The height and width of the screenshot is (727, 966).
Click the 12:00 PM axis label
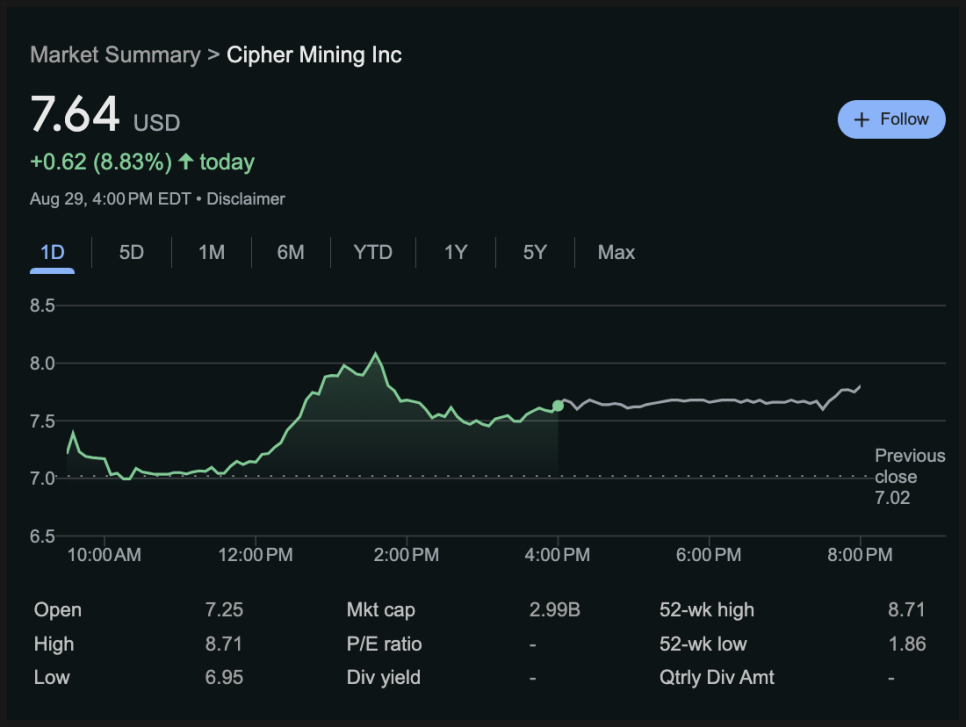pyautogui.click(x=256, y=554)
